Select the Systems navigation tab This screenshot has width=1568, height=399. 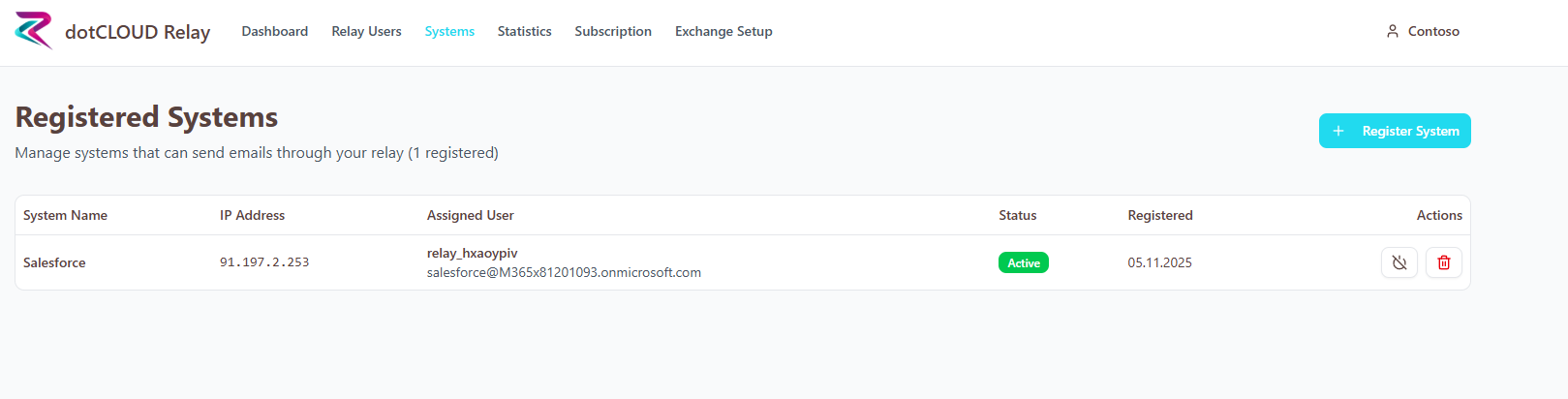tap(449, 31)
